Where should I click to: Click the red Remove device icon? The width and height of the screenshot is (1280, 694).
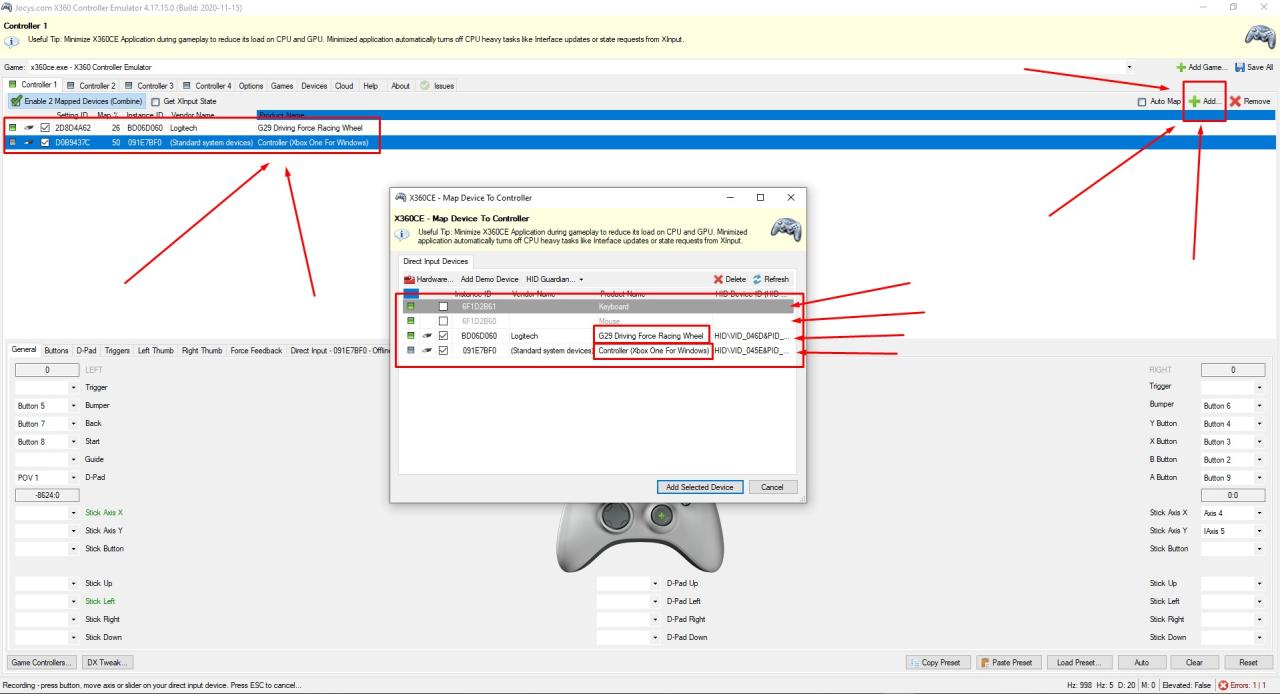(x=1236, y=101)
